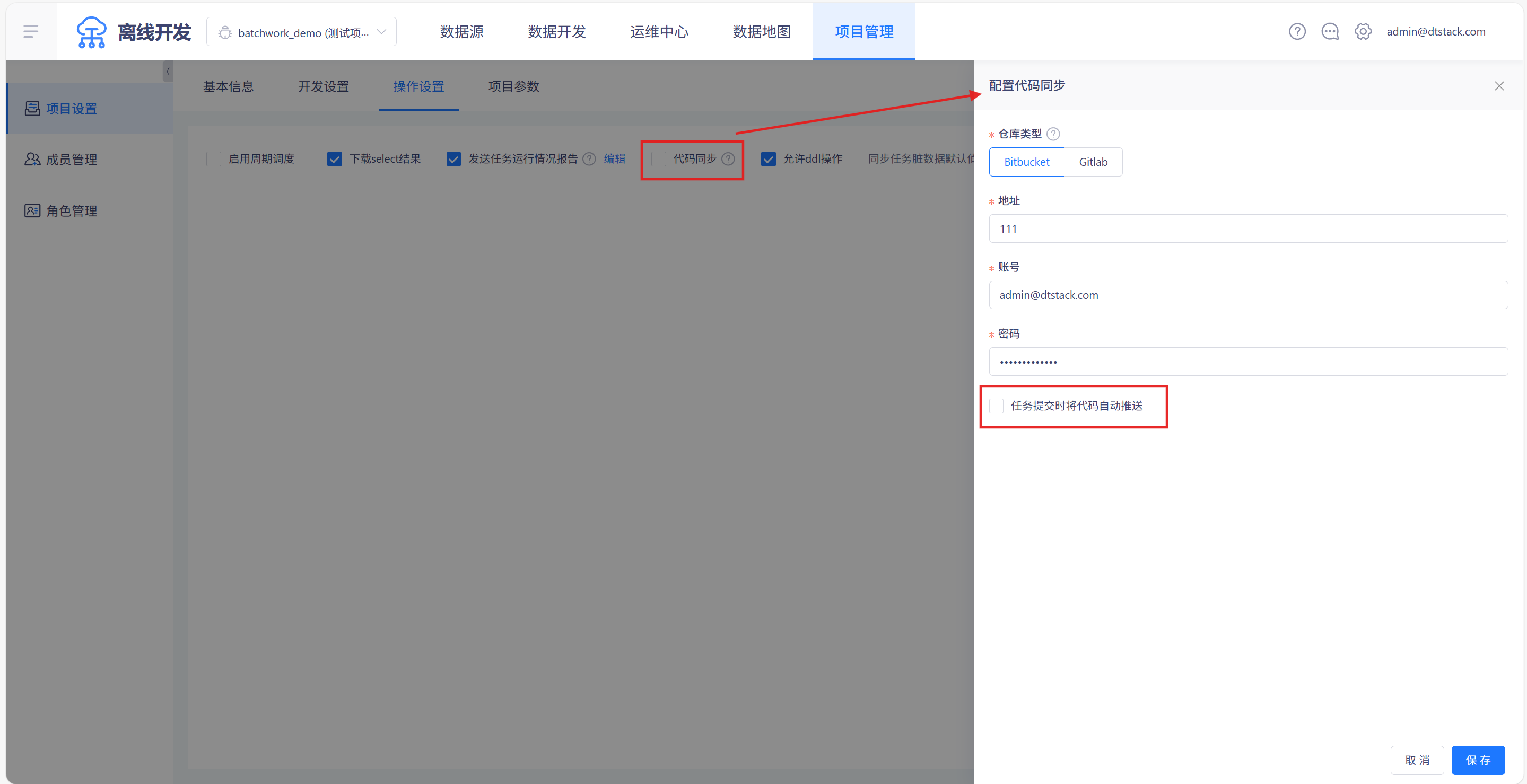Toggle the 代码同步 checkbox
The image size is (1527, 784).
pos(659,159)
